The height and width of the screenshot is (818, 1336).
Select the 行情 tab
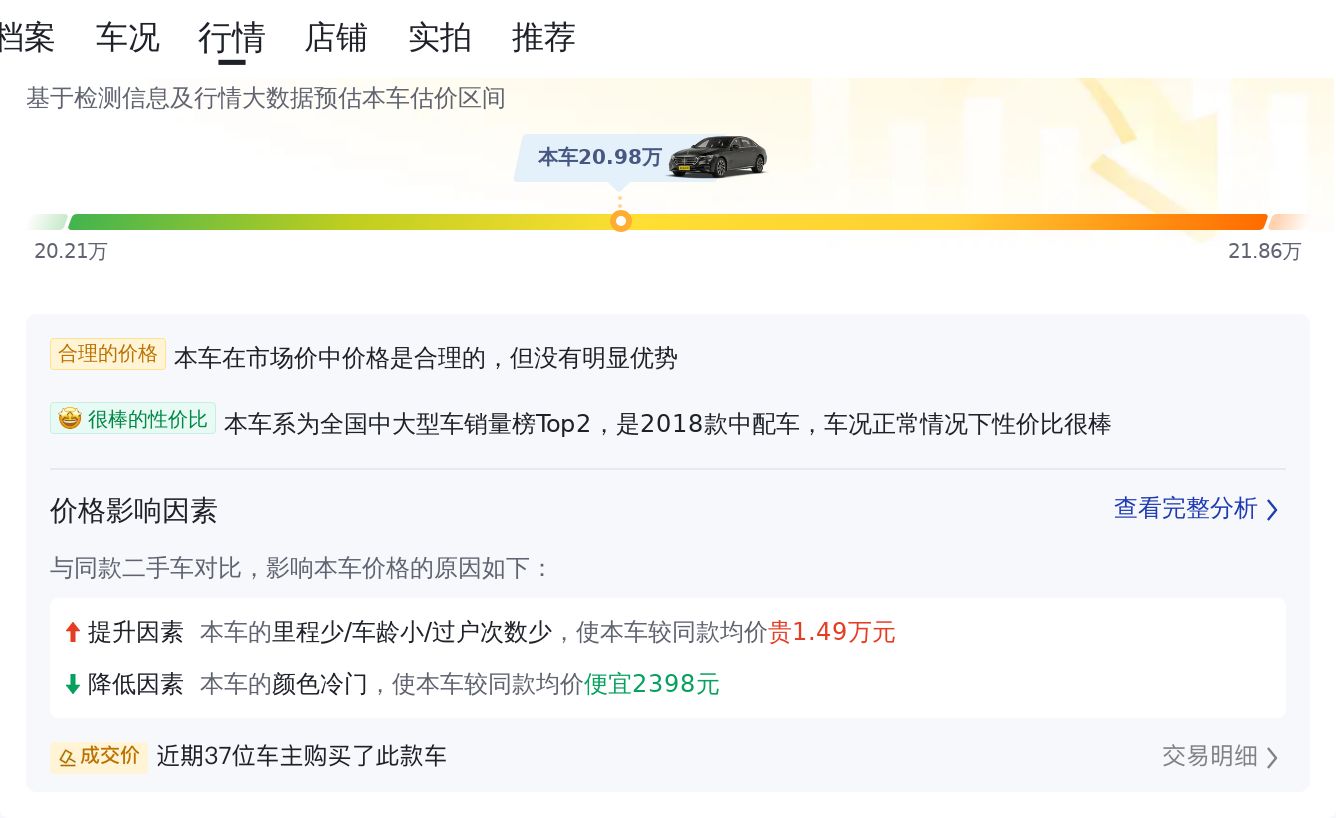232,38
